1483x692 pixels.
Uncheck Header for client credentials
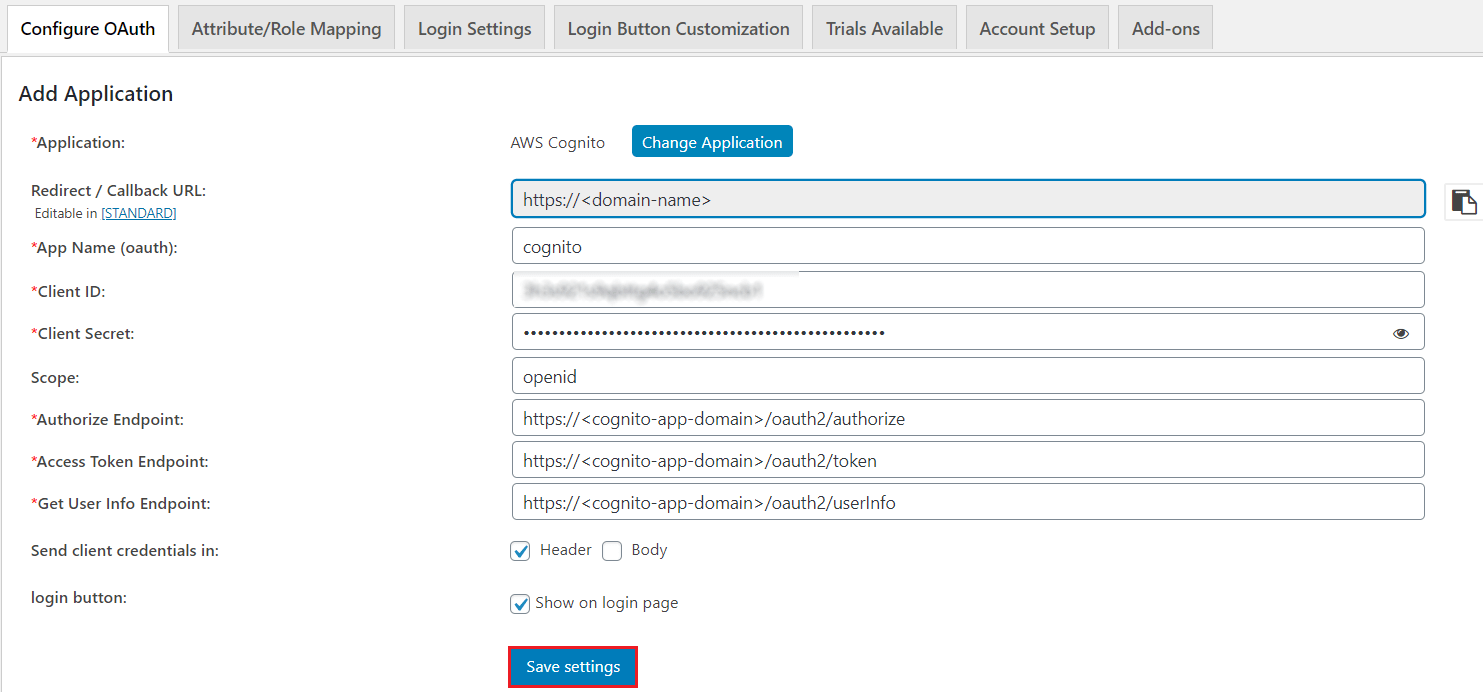(x=520, y=550)
